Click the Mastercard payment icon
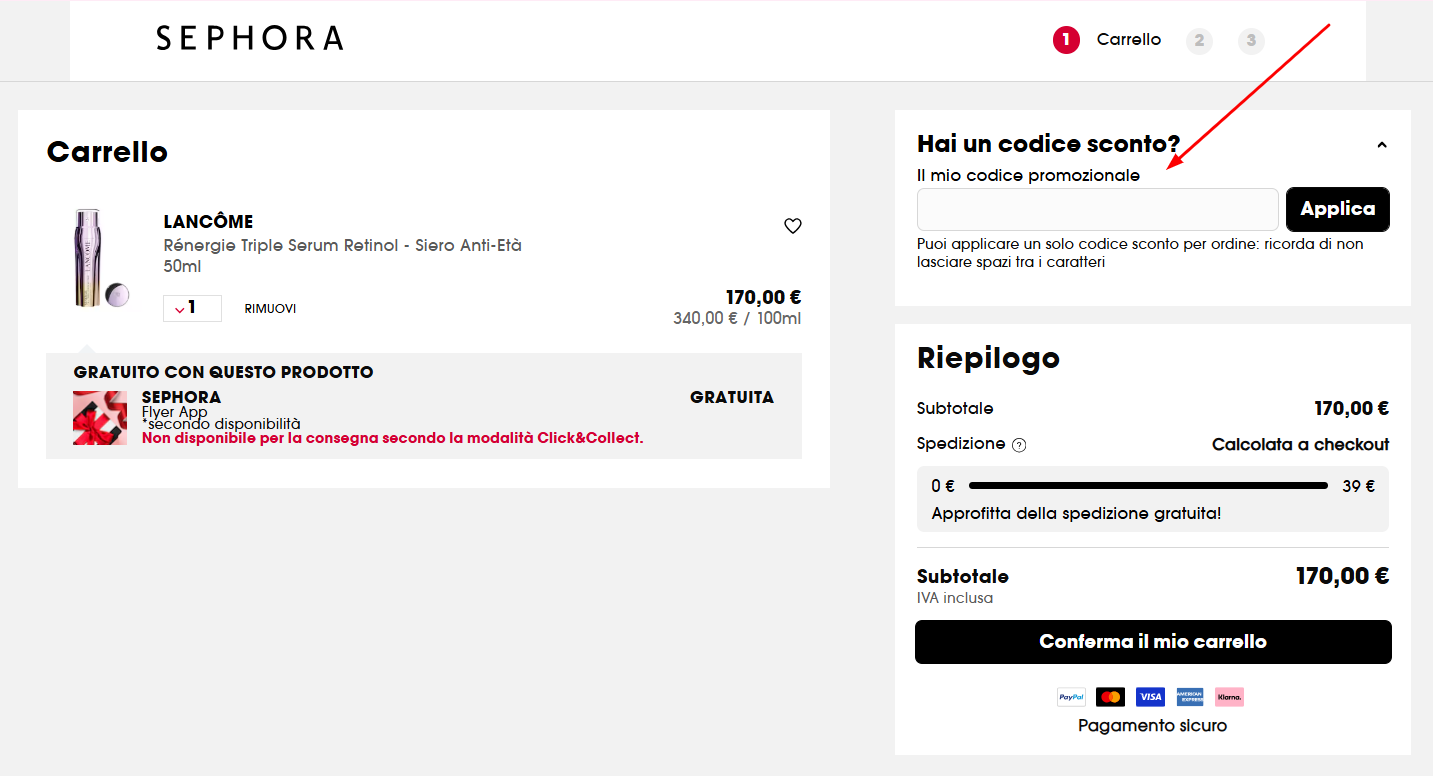 pyautogui.click(x=1110, y=696)
